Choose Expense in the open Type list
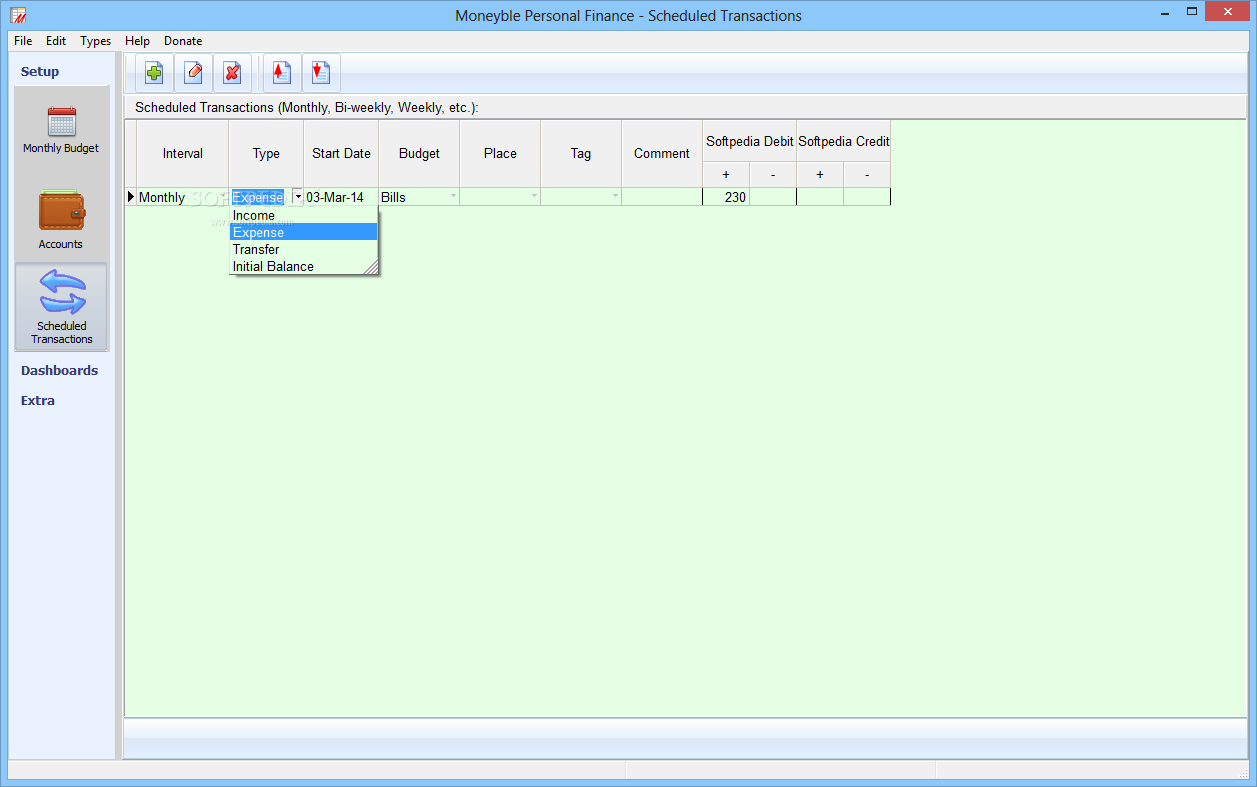1257x787 pixels. (x=304, y=232)
